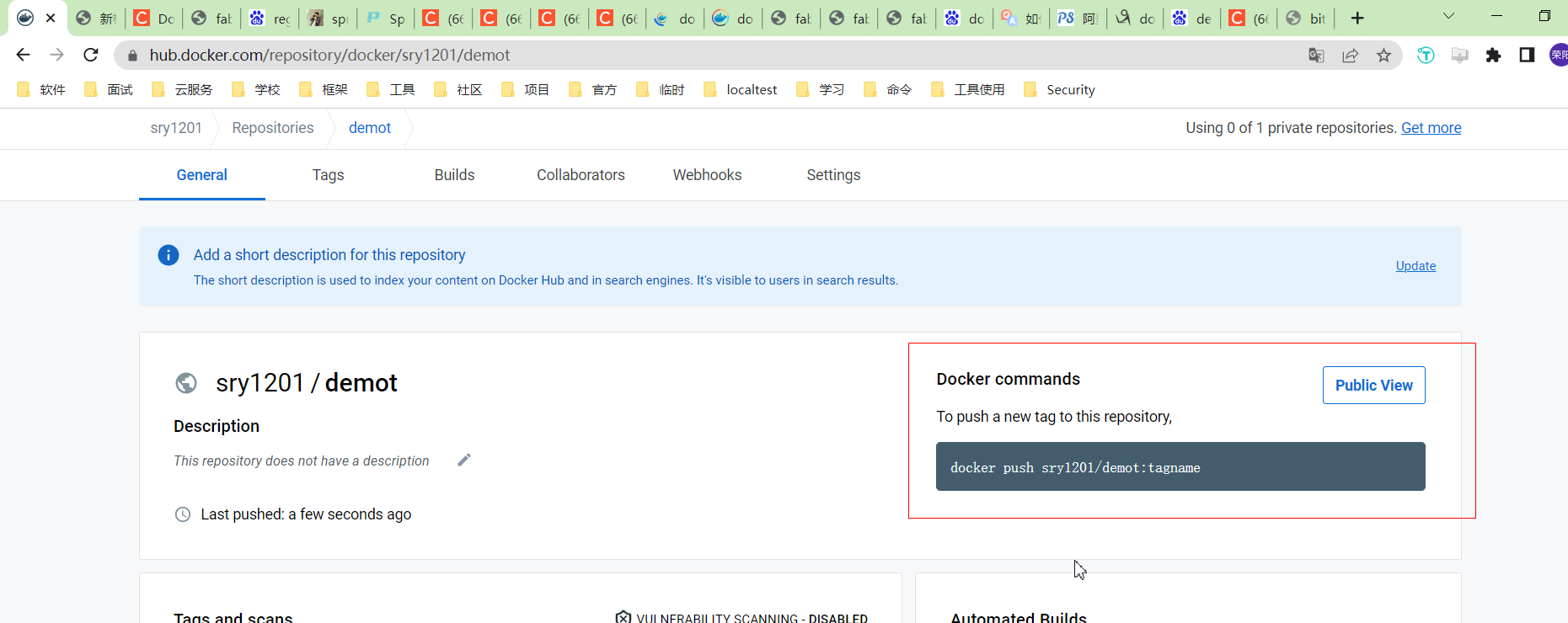The image size is (1568, 623).
Task: Open the localtest bookmarks folder
Action: [x=741, y=90]
